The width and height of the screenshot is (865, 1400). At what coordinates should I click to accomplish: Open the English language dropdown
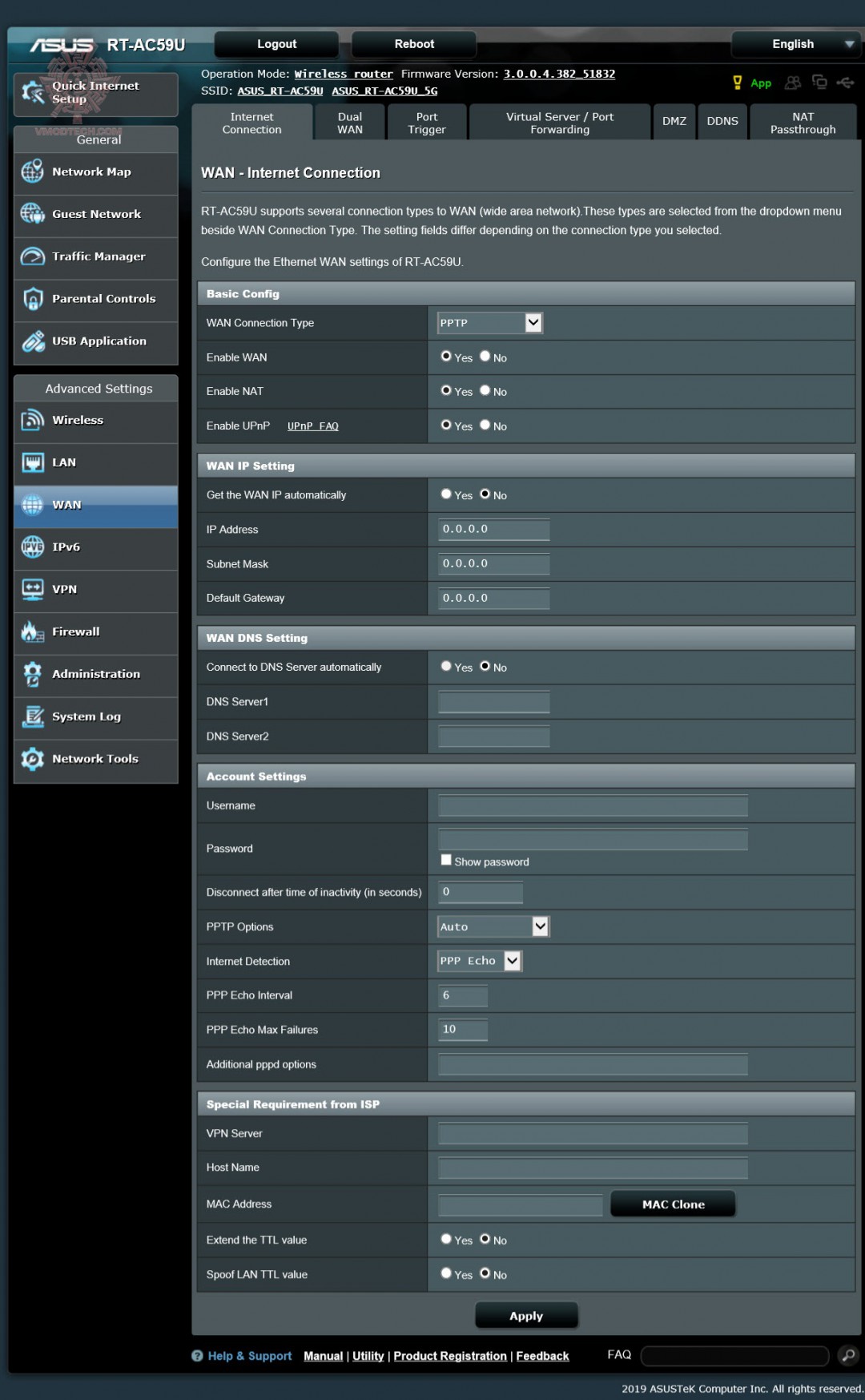pyautogui.click(x=795, y=44)
